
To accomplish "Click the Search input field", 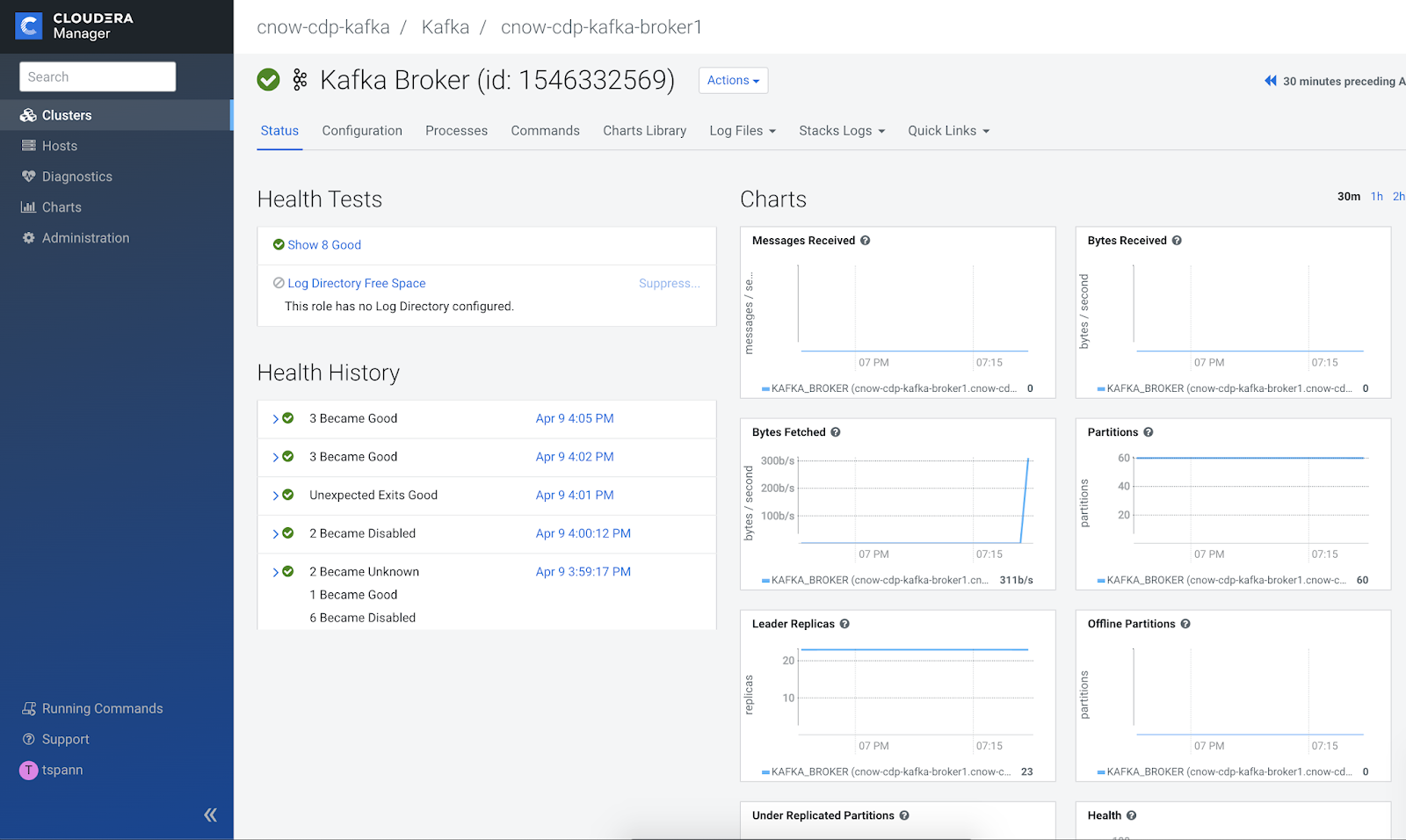I will (98, 76).
